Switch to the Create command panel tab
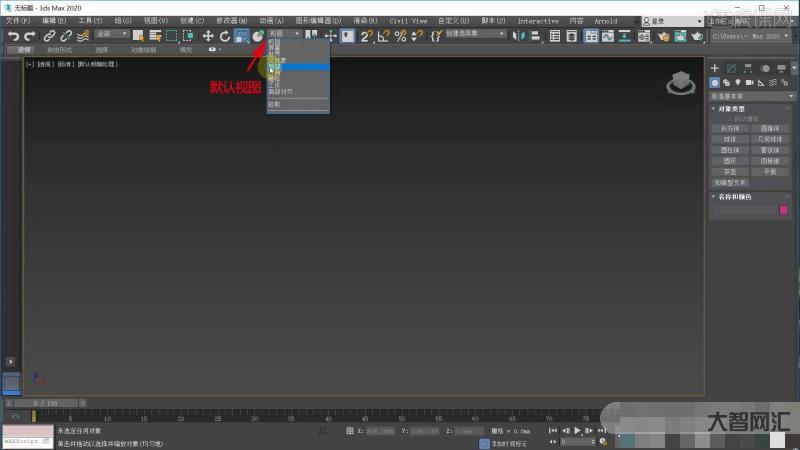This screenshot has height=450, width=800. pyautogui.click(x=715, y=68)
